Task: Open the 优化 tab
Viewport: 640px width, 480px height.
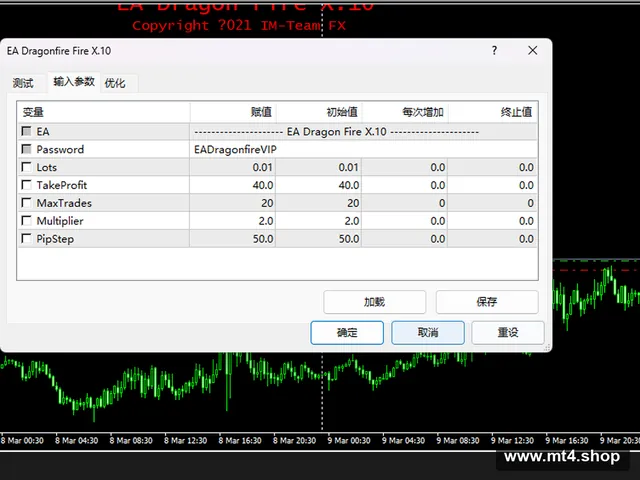Action: tap(115, 83)
